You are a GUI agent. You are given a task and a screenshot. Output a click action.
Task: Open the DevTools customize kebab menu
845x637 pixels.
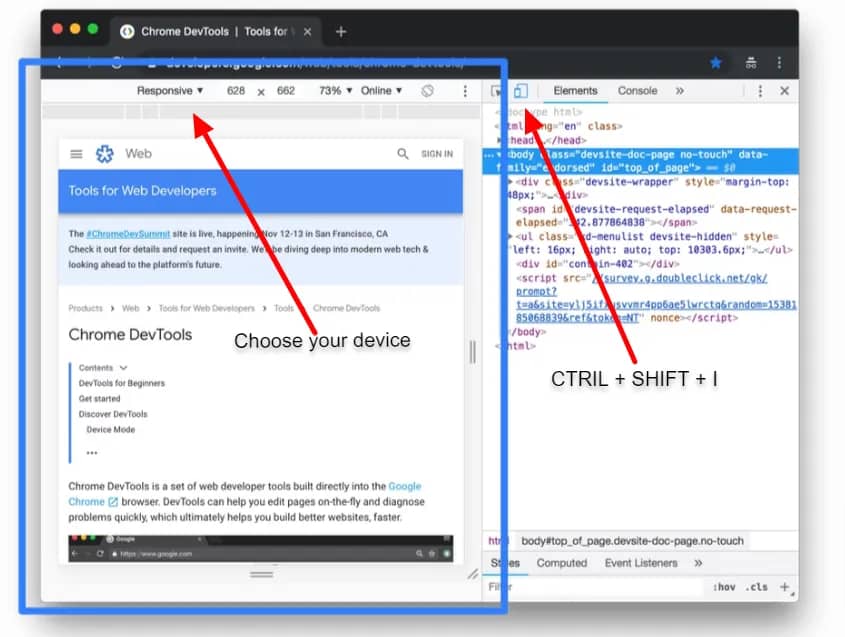tap(760, 91)
